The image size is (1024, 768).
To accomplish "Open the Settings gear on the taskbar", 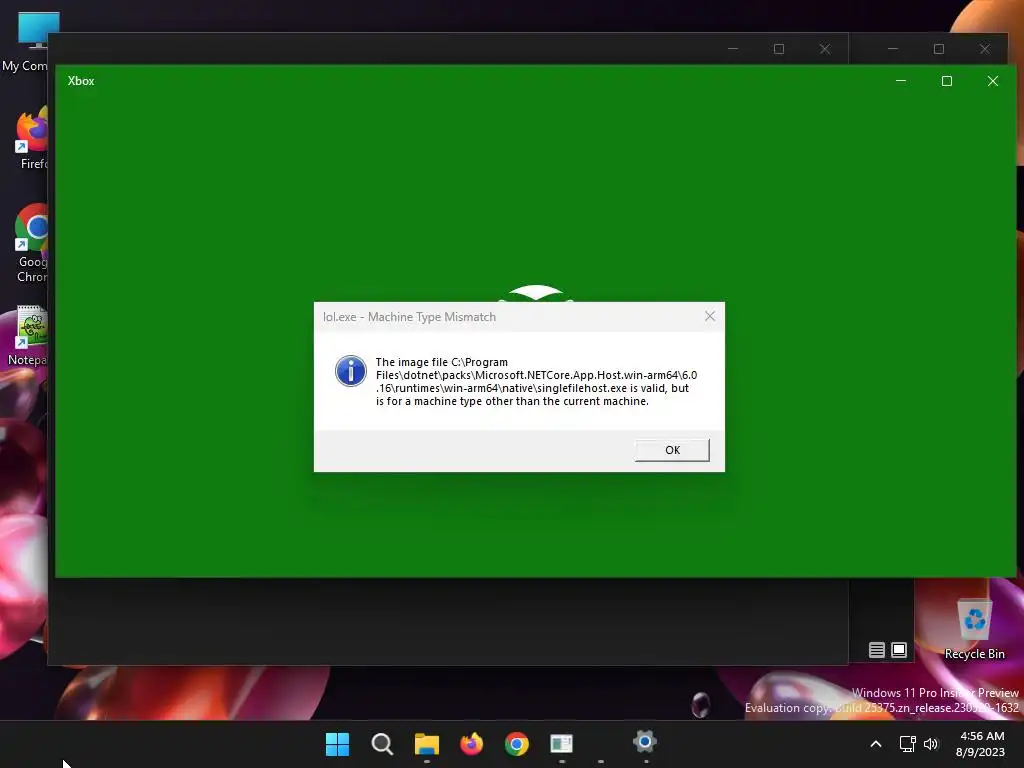I will pyautogui.click(x=645, y=742).
